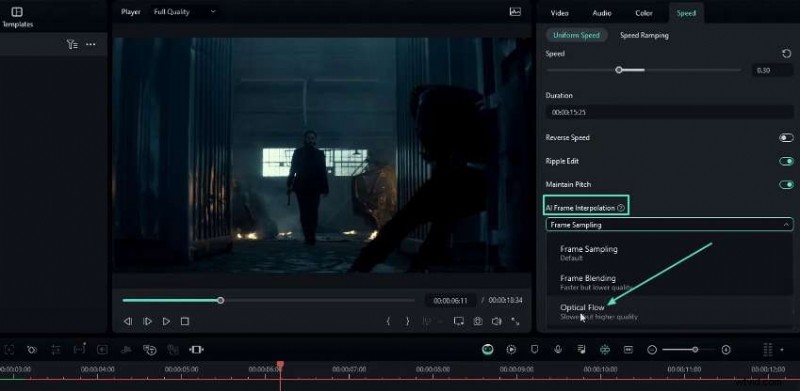
Task: Reset speed with circular arrow icon
Action: 786,54
